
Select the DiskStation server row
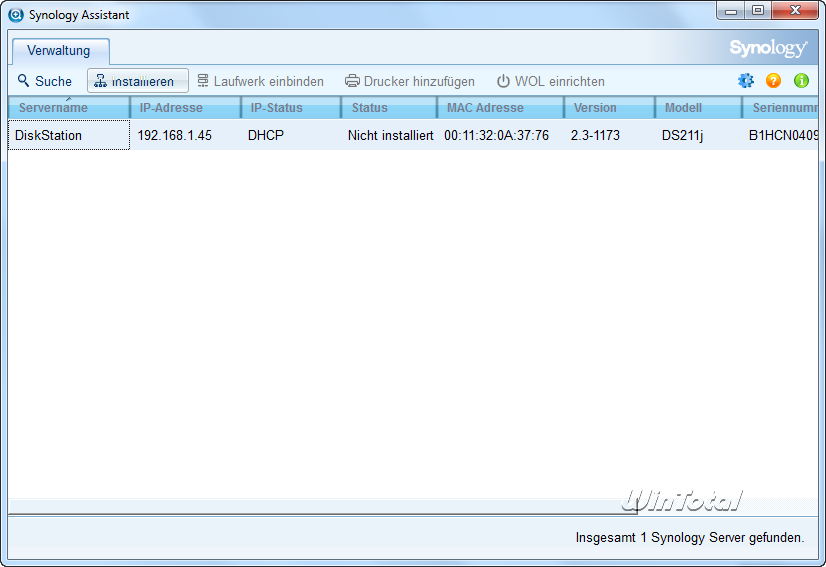(413, 135)
